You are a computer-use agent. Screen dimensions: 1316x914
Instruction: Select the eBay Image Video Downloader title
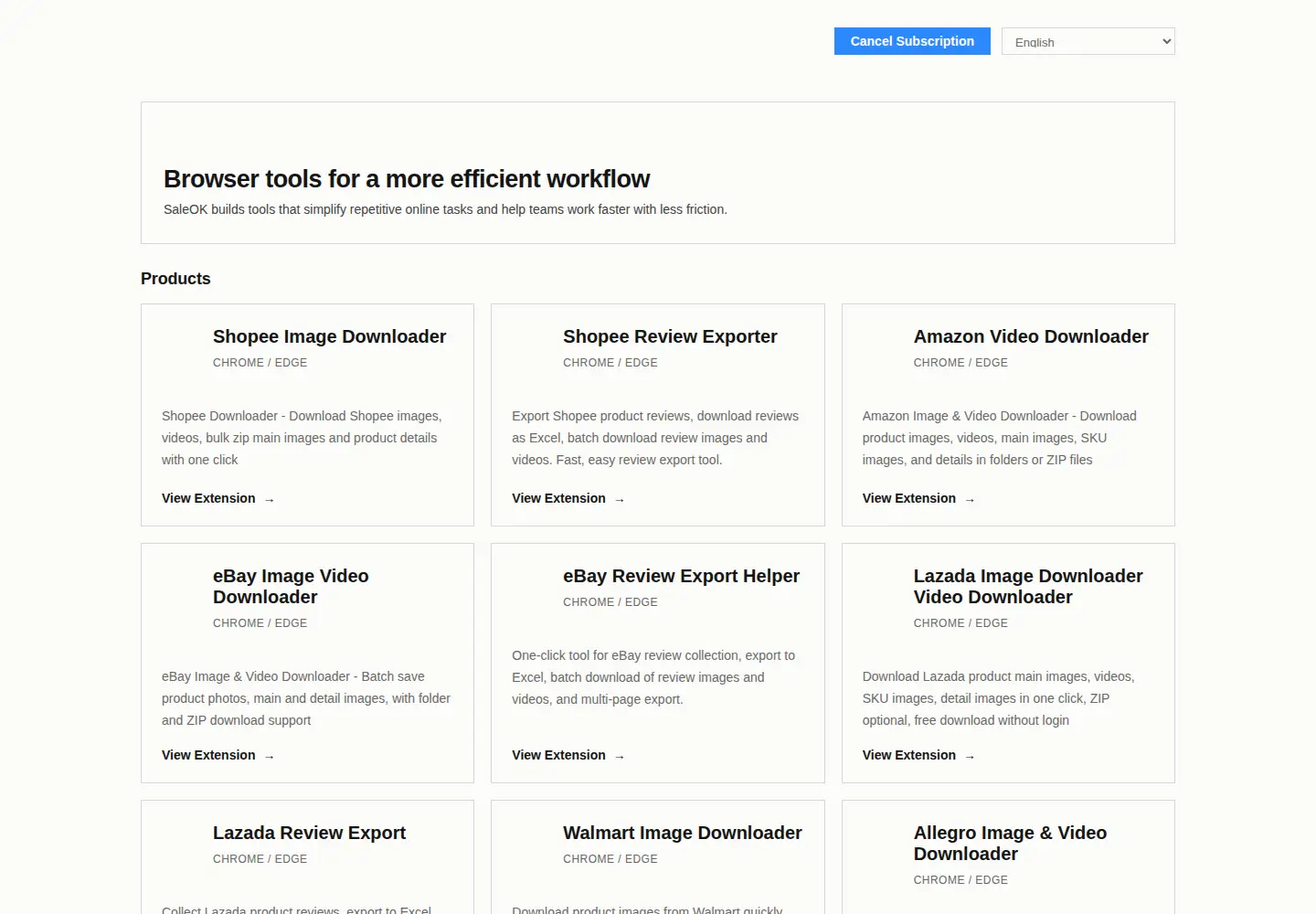coord(291,587)
